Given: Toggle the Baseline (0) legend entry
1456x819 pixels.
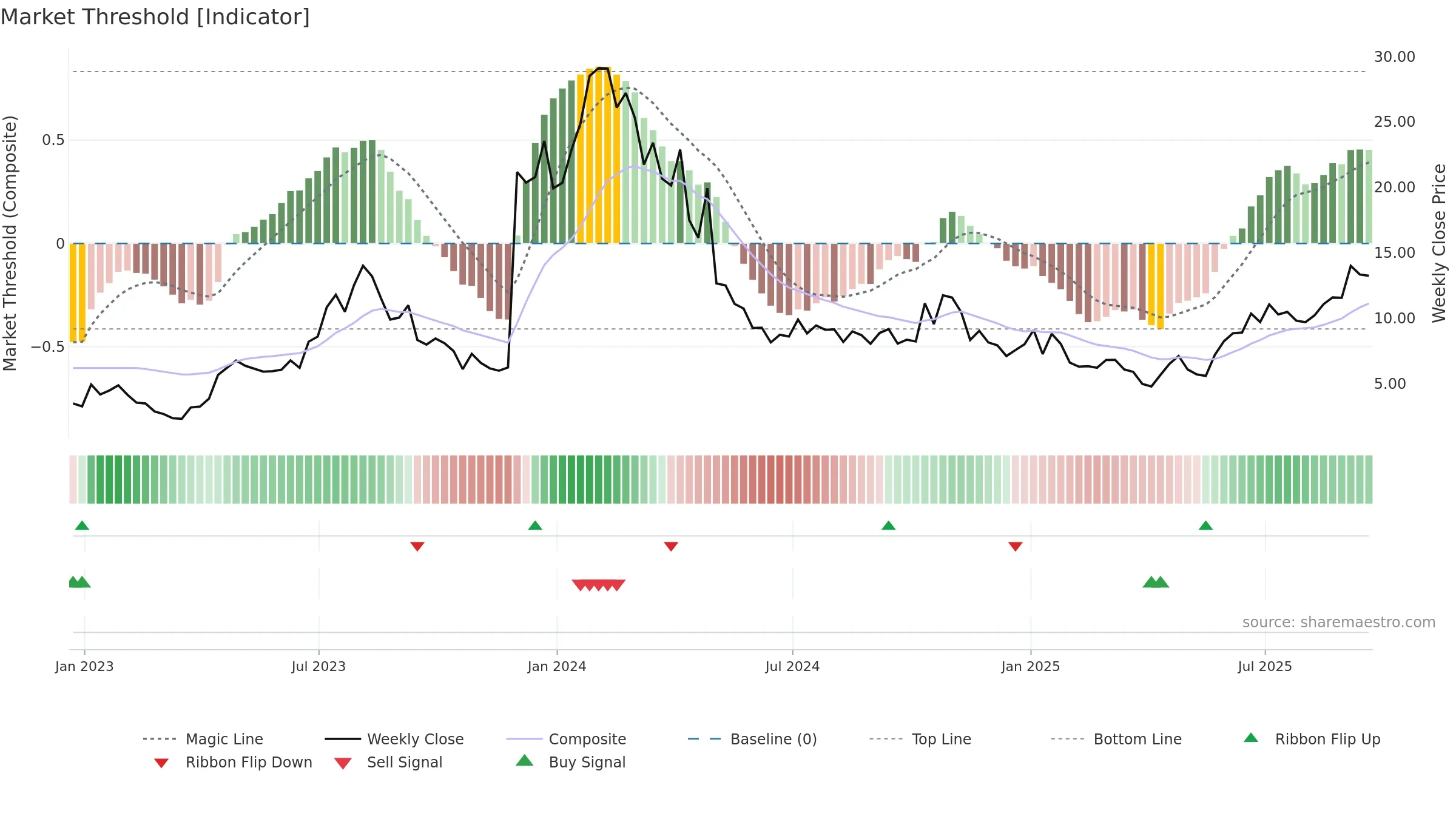Looking at the screenshot, I should (x=752, y=739).
